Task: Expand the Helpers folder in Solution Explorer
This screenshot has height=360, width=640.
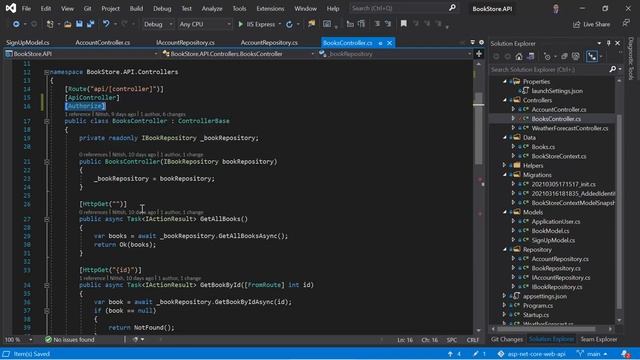Action: [505, 165]
